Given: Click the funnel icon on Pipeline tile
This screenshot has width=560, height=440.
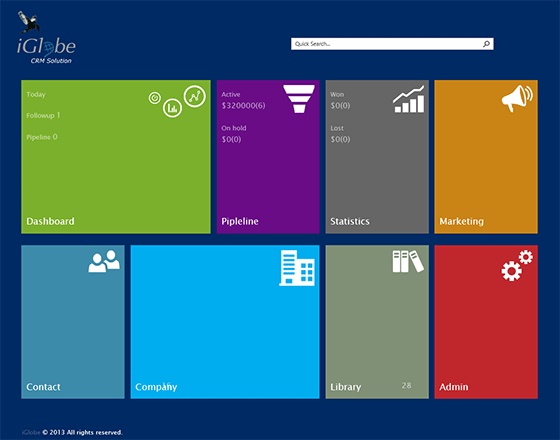Looking at the screenshot, I should [299, 99].
